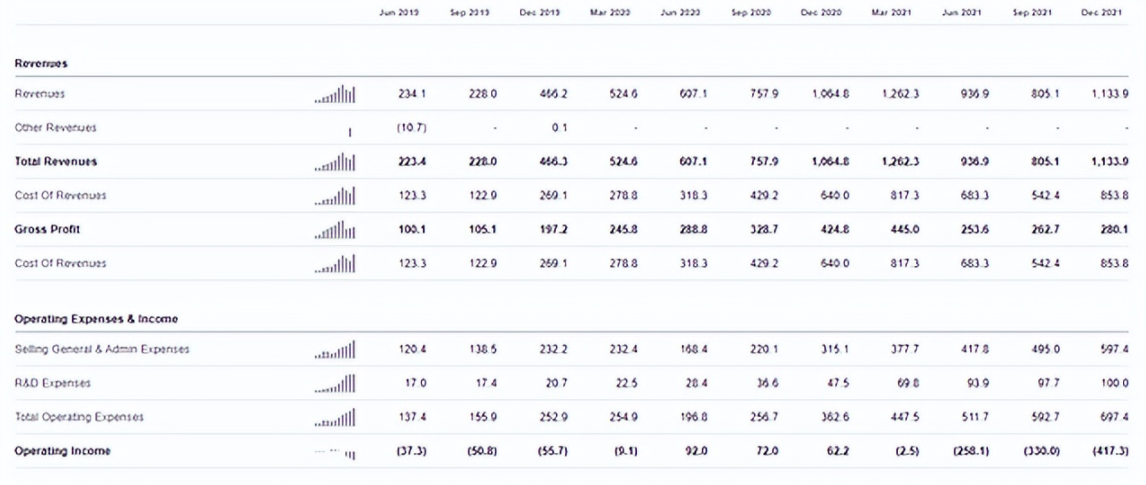Click Gross Profit value 445.0 for Mar 2021
Screen dimensions: 1146x485
[x=903, y=229]
